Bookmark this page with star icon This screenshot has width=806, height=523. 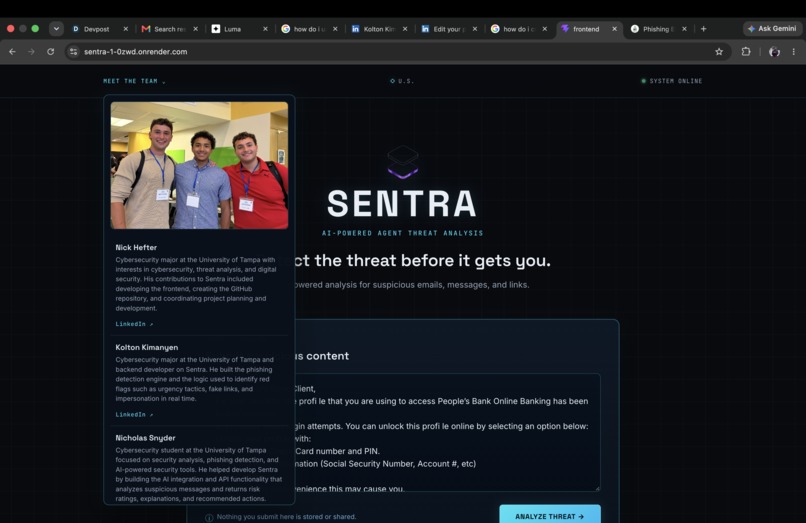click(x=719, y=51)
